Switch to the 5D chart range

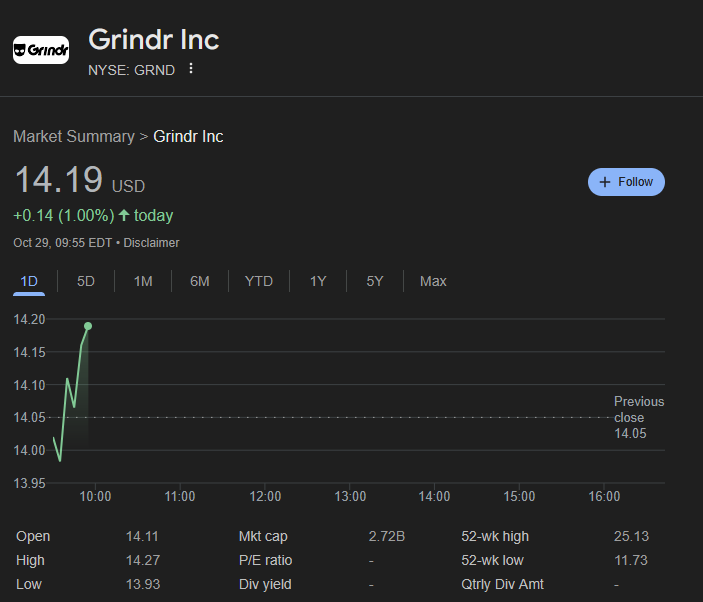86,282
